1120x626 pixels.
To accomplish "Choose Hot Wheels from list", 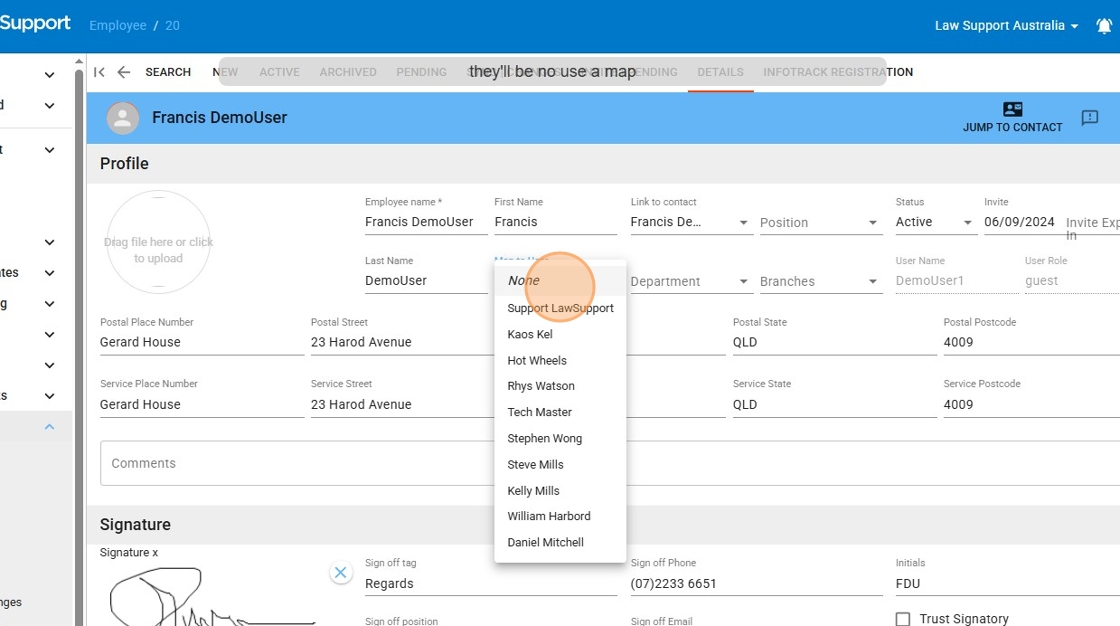I will coord(560,361).
